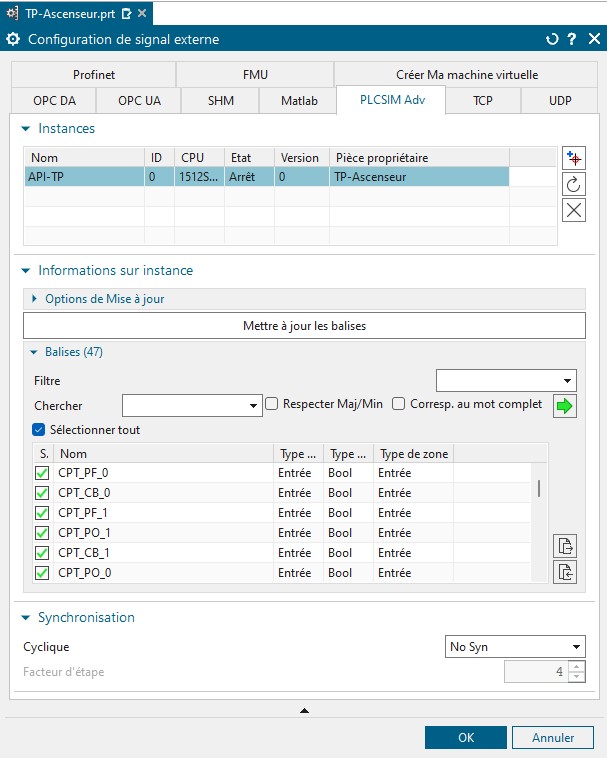Open help with the question mark
Screen dimensions: 607x758
pos(572,39)
